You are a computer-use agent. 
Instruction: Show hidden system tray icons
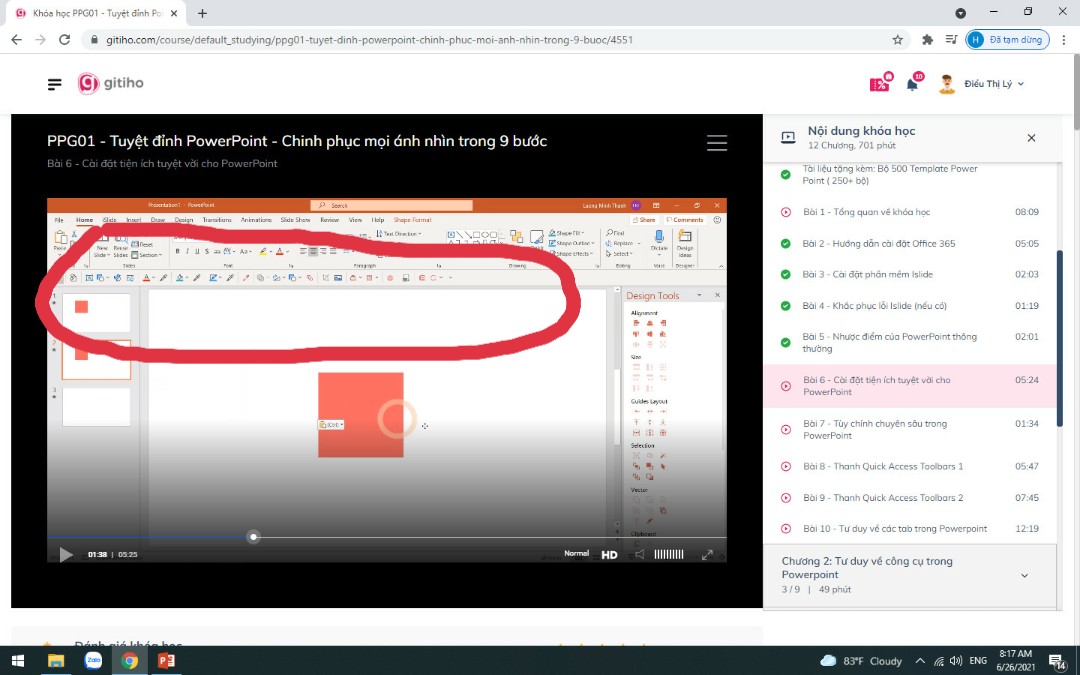[x=920, y=661]
